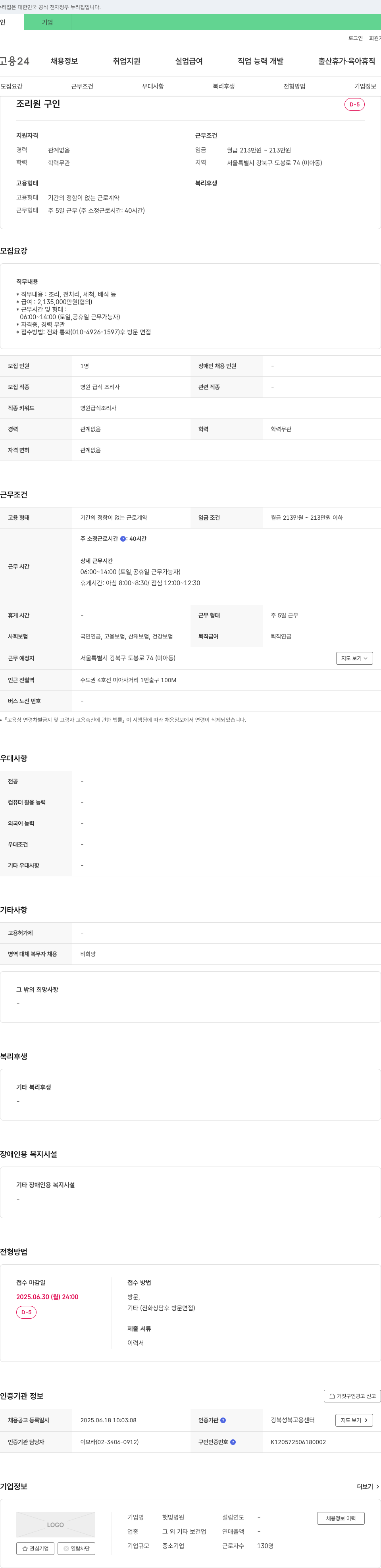Click the chevron arrow beside 더보기
381x1568 pixels.
point(377,1487)
